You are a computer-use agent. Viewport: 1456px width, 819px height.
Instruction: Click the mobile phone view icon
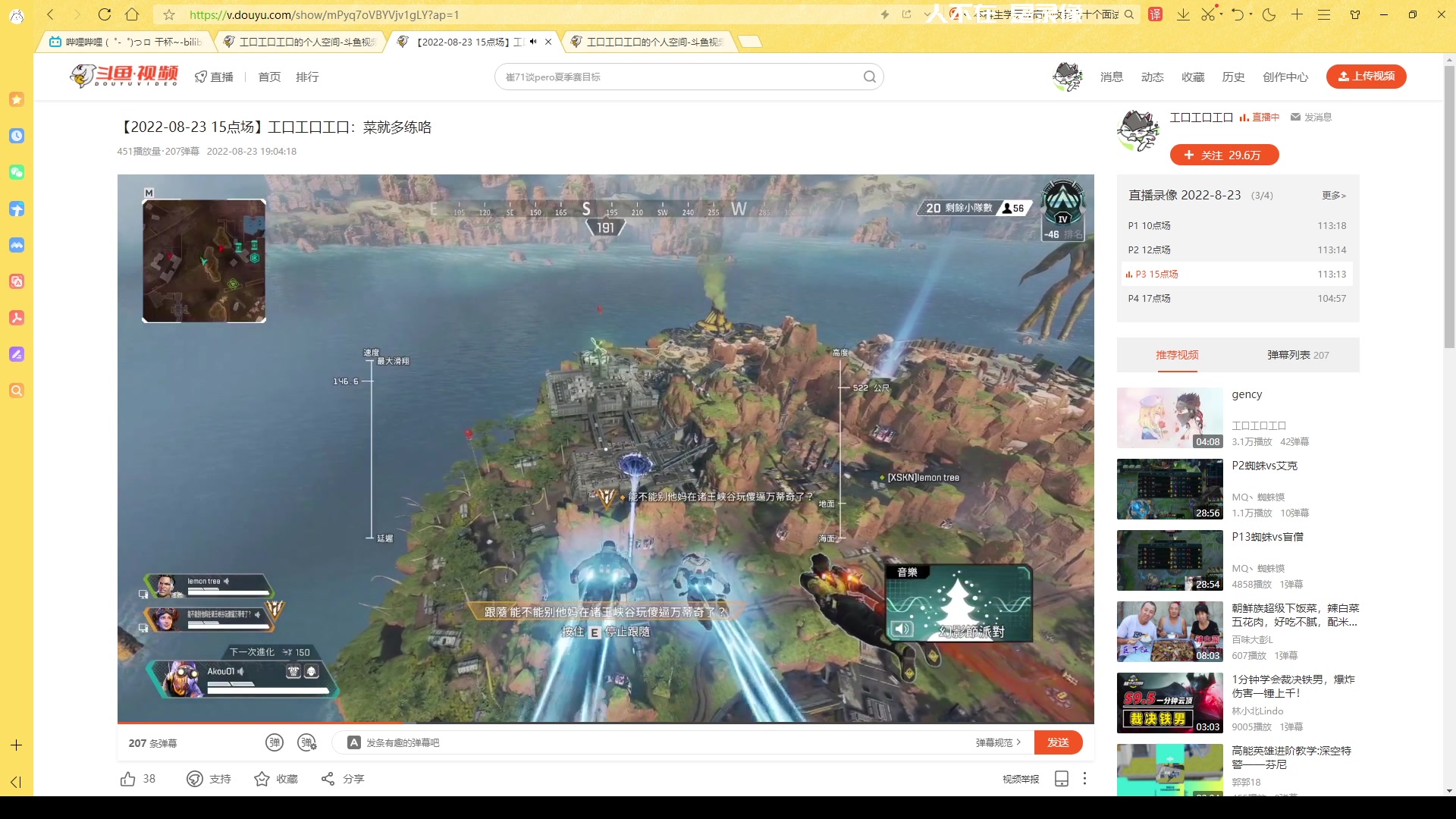tap(1061, 779)
